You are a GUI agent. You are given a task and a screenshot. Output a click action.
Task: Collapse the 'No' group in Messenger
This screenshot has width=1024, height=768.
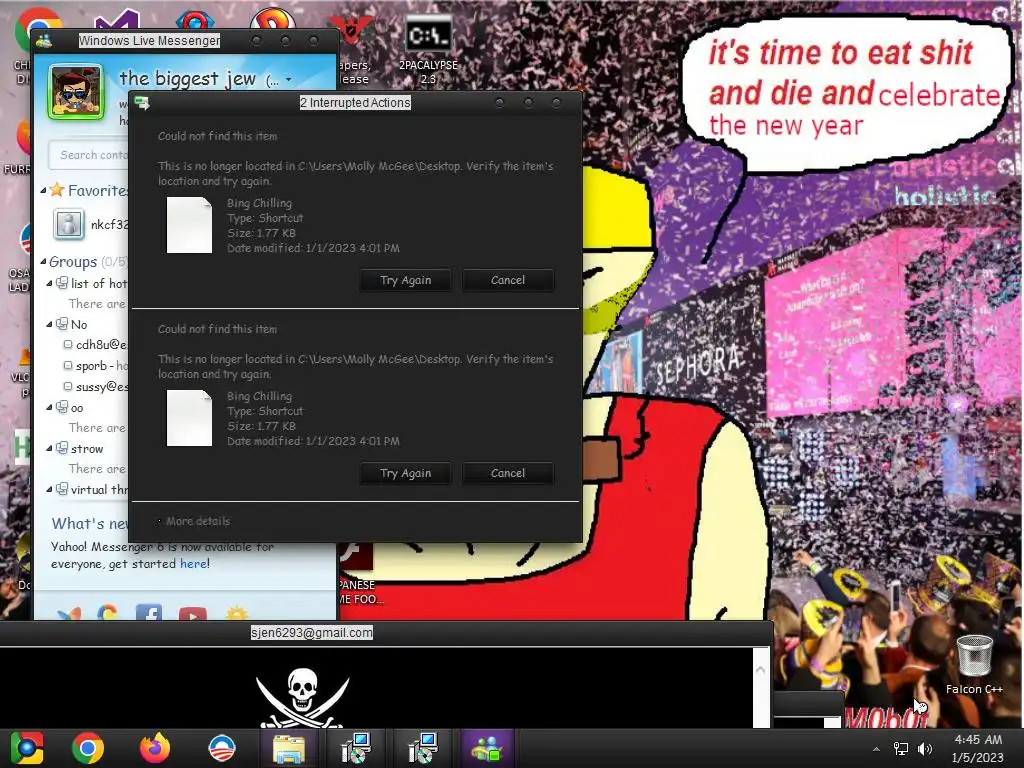pos(49,325)
